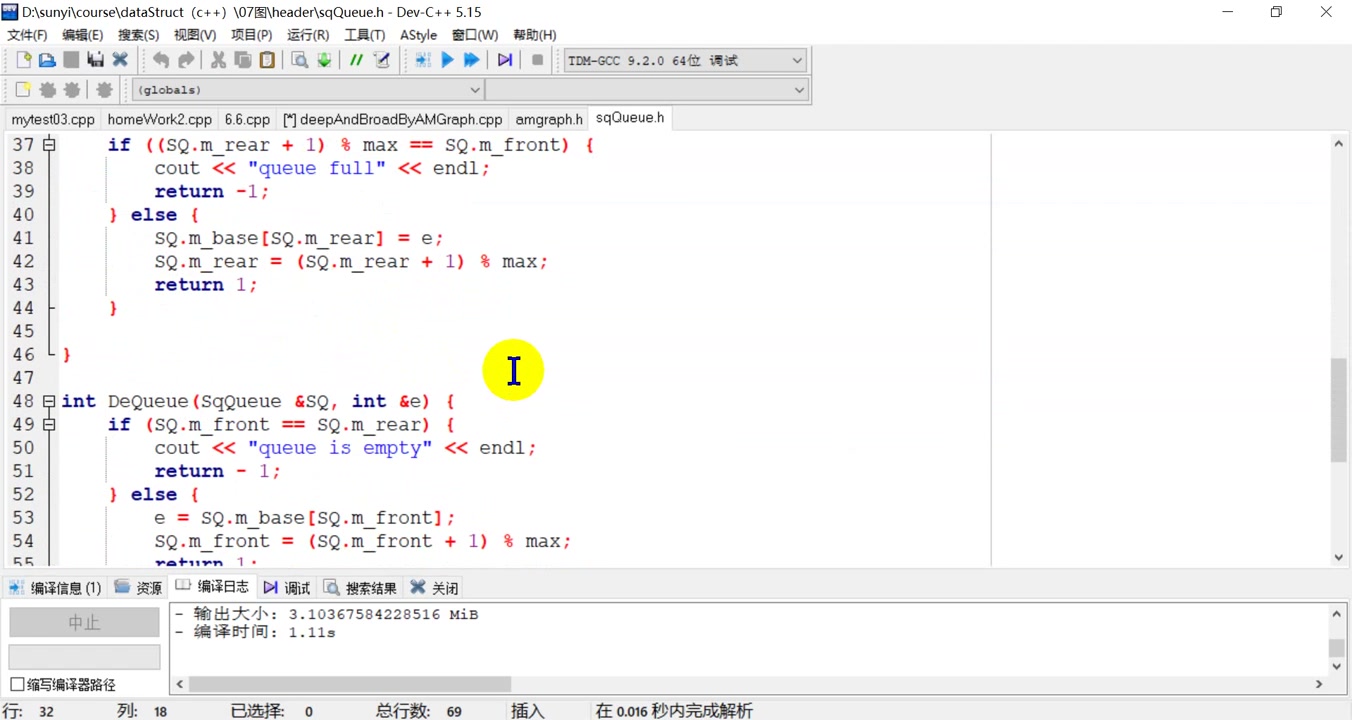Open the TDM-GCC 9.2.0 compiler dropdown

(x=685, y=60)
